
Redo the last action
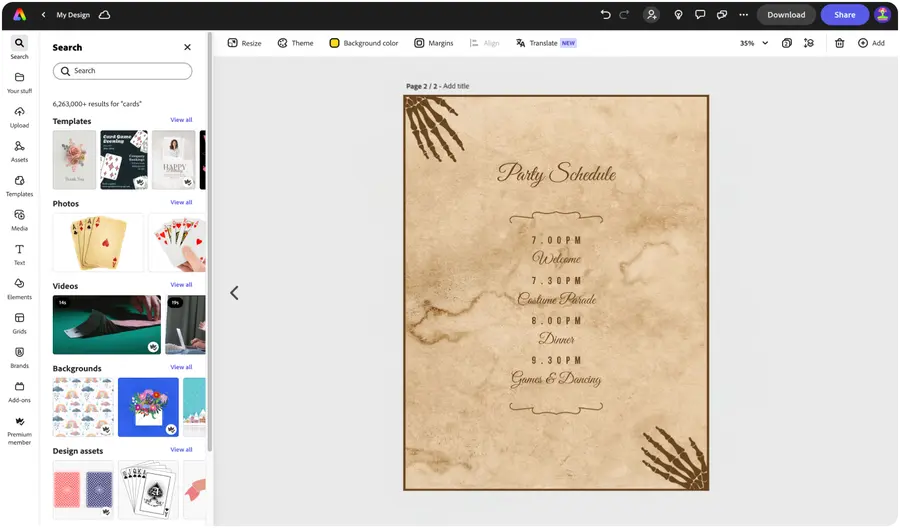(624, 15)
